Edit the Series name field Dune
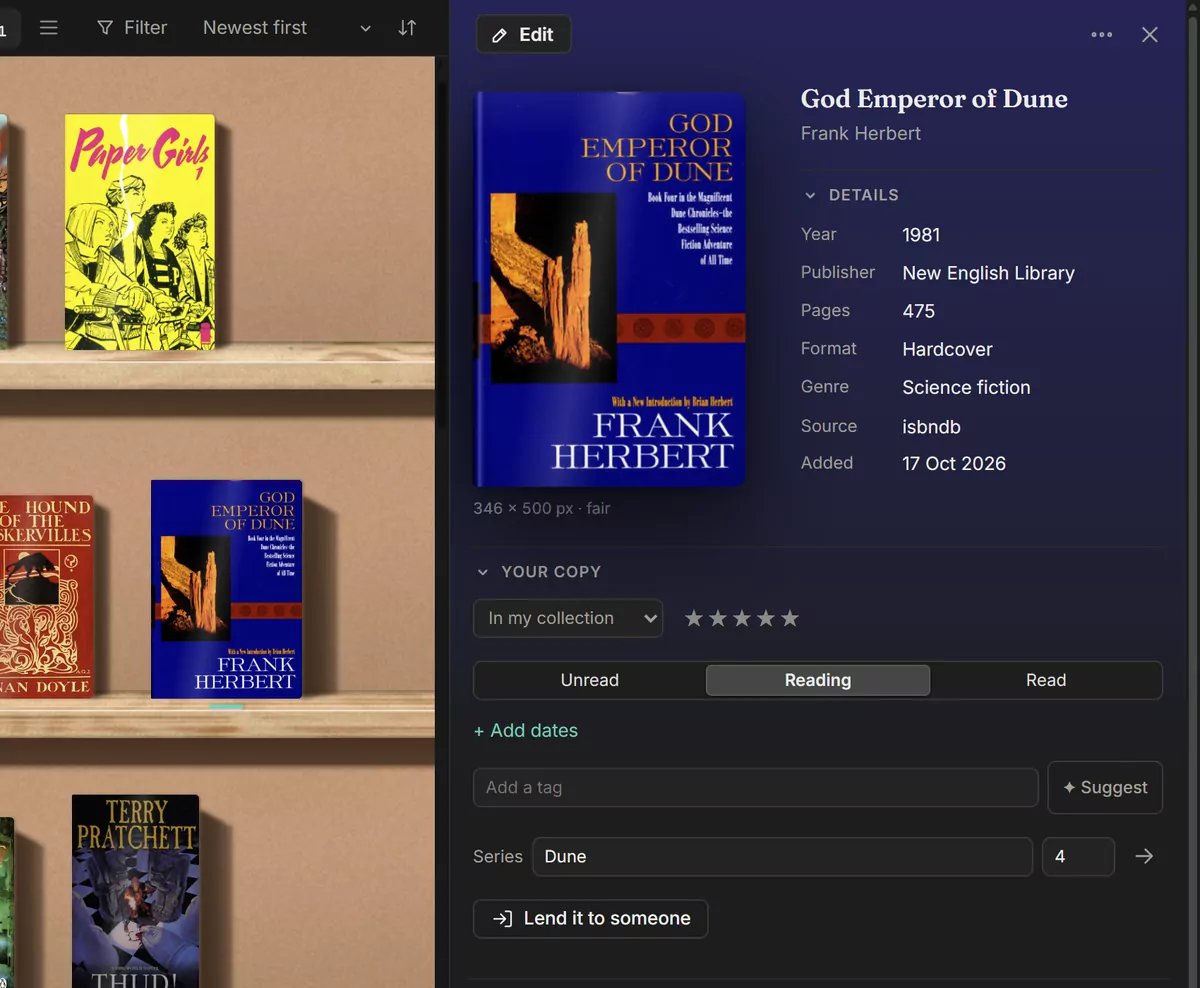This screenshot has width=1200, height=988. point(782,857)
